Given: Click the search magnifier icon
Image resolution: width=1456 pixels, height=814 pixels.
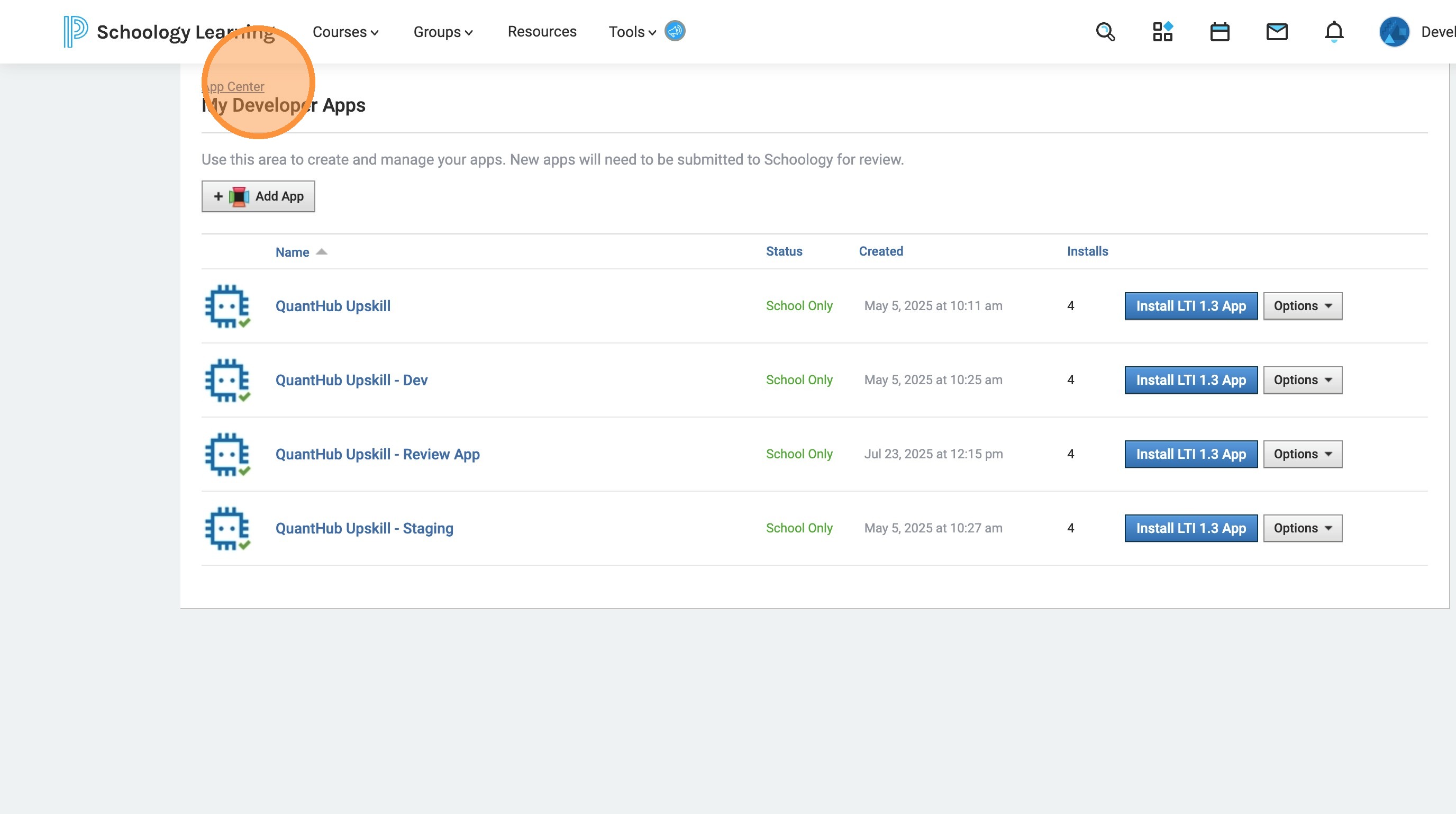Looking at the screenshot, I should (x=1105, y=32).
